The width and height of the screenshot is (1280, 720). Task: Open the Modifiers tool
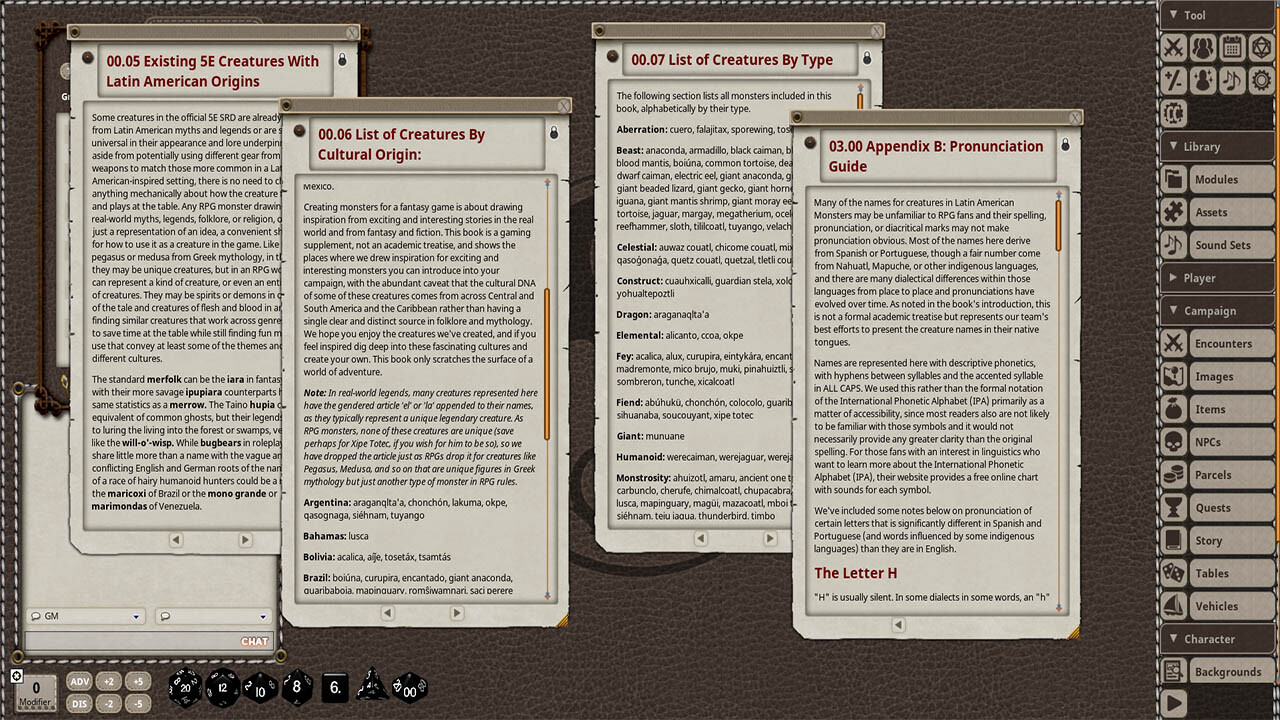pos(1172,81)
